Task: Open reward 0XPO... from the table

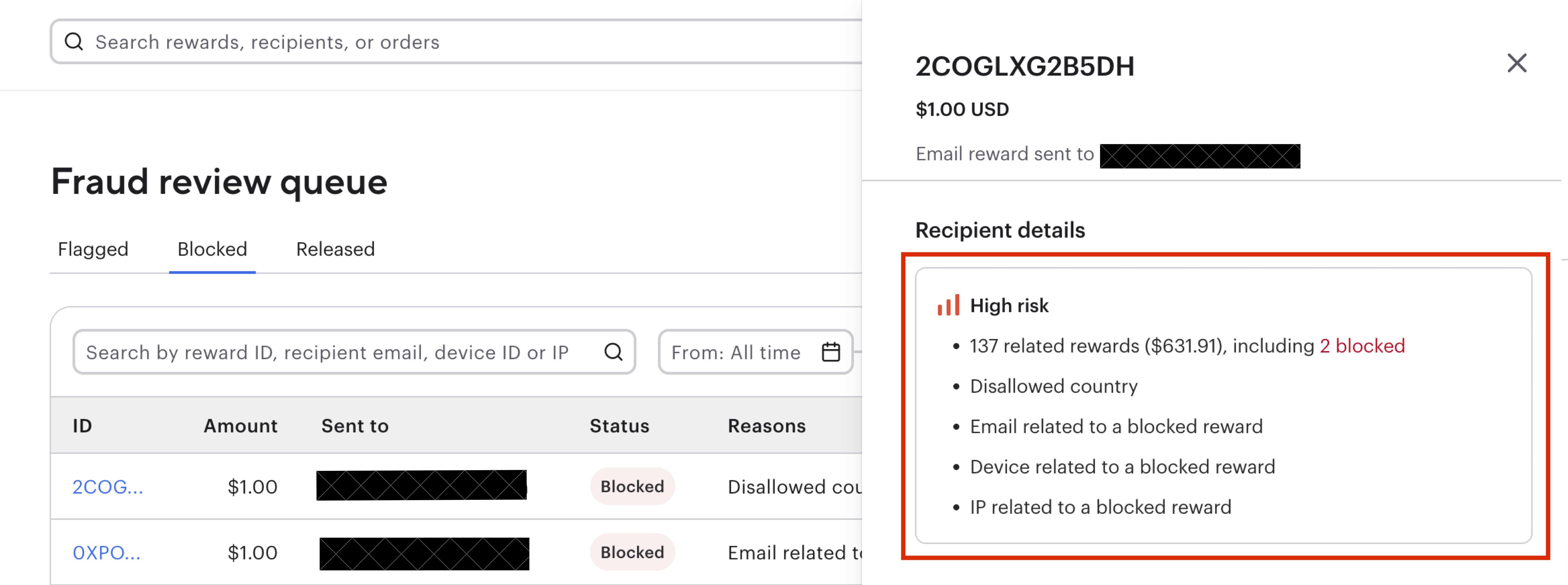Action: tap(107, 552)
